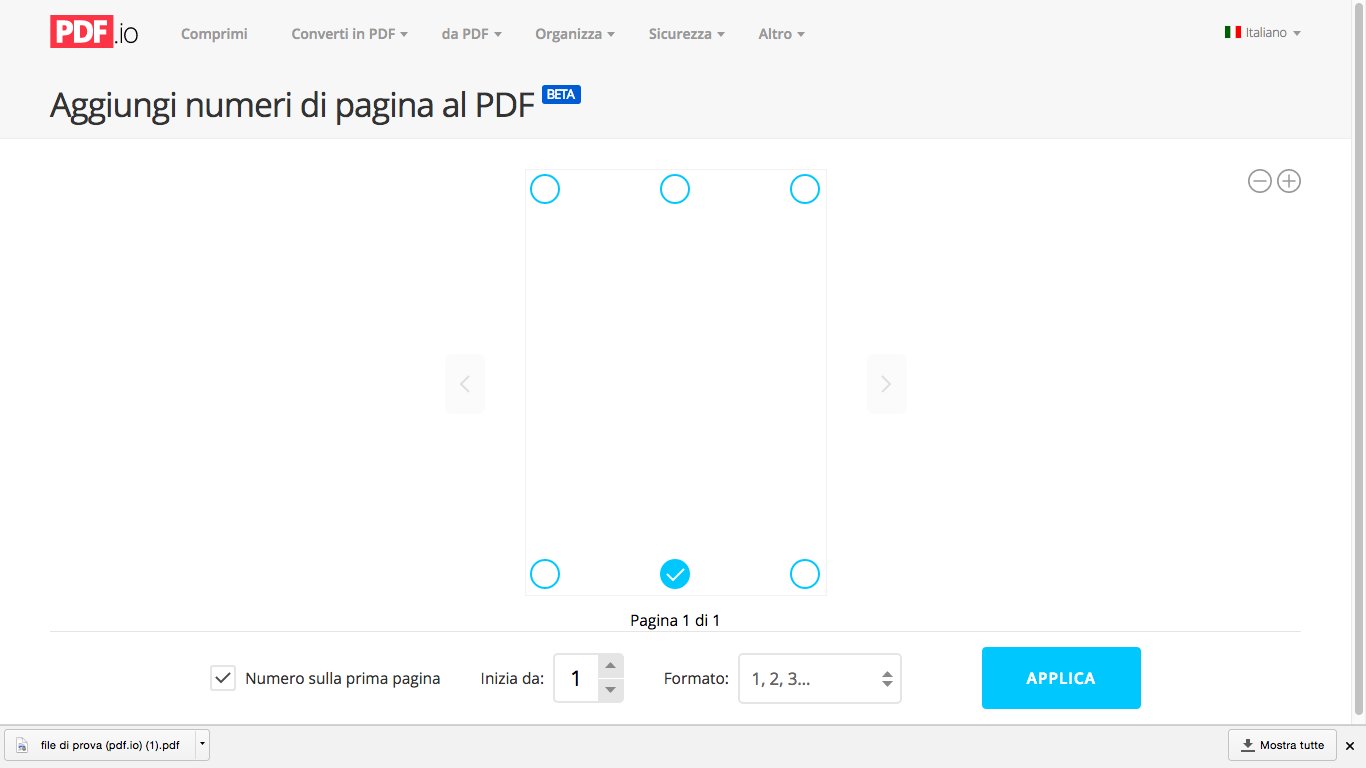Click the downloaded PDF file icon
Screen dimensions: 1366x768
[22, 745]
